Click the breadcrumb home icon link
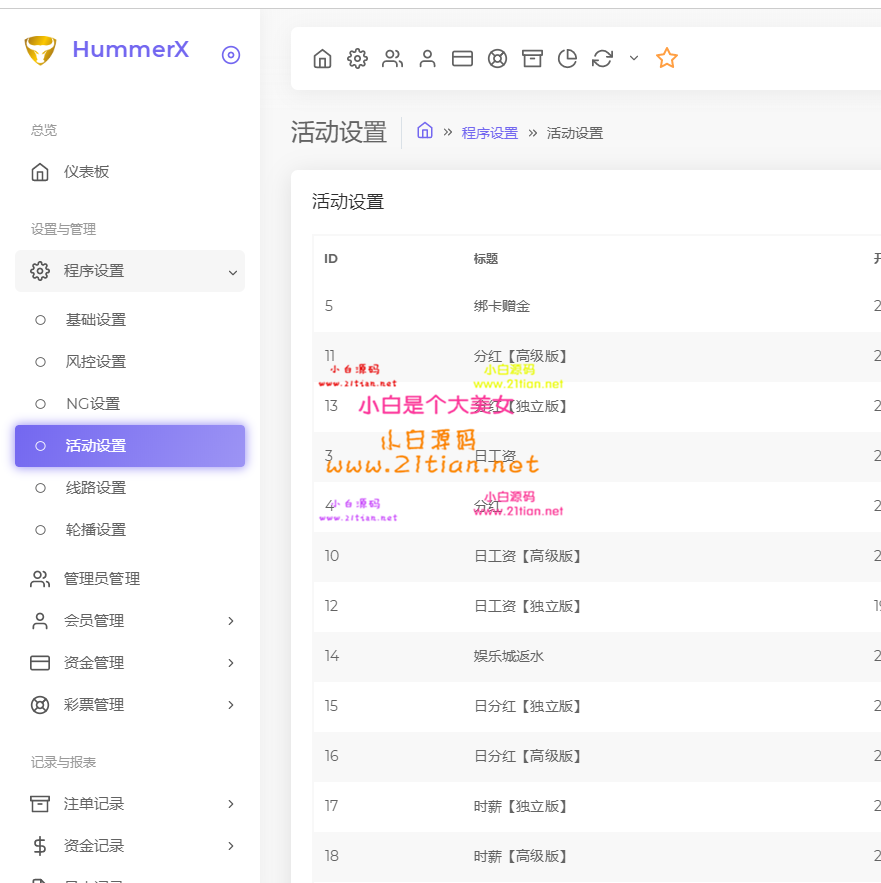The height and width of the screenshot is (883, 881). tap(425, 131)
